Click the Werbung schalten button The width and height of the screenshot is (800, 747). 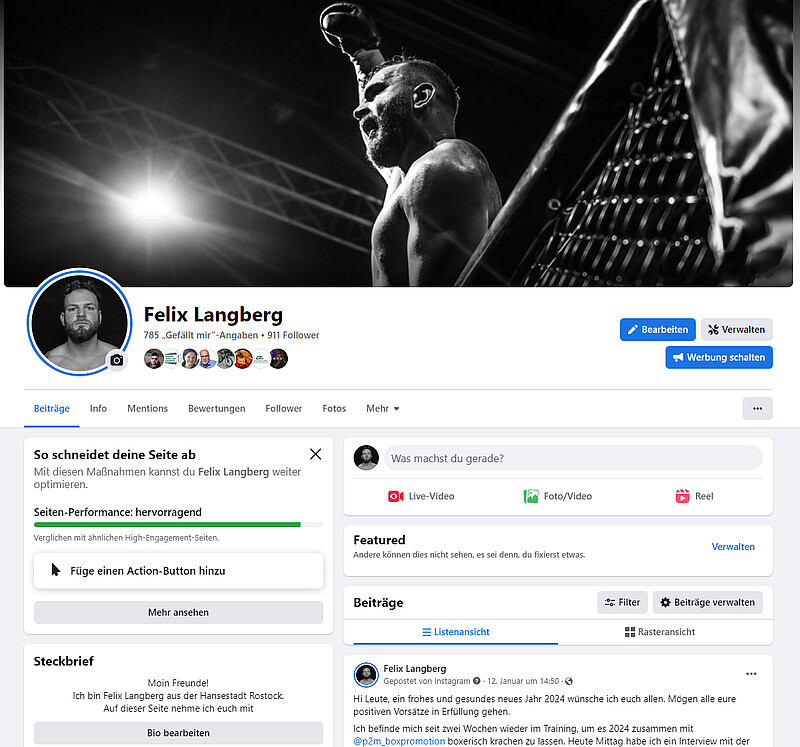pos(719,357)
